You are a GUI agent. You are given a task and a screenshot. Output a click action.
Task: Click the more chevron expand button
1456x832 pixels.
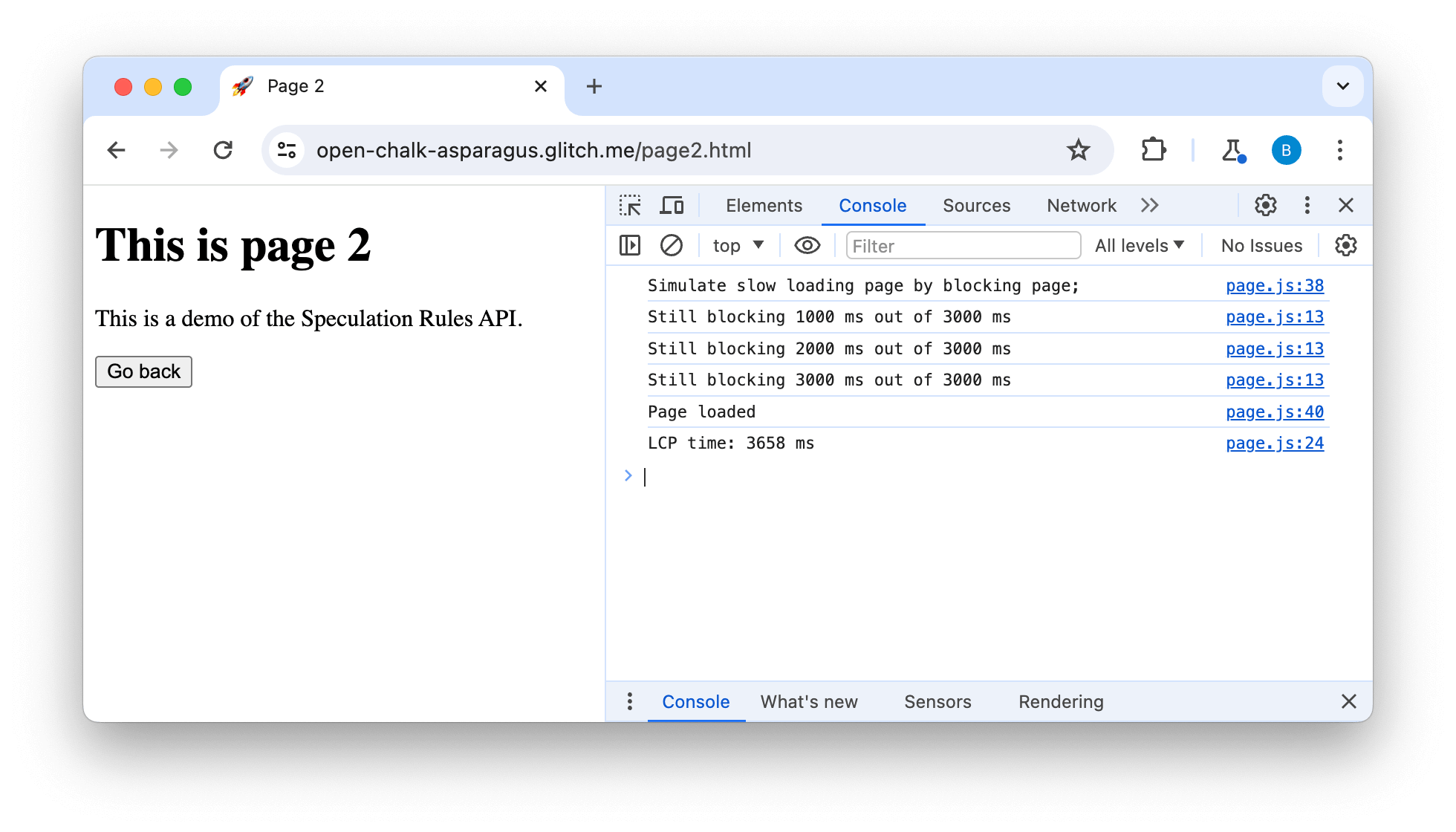pyautogui.click(x=1150, y=205)
